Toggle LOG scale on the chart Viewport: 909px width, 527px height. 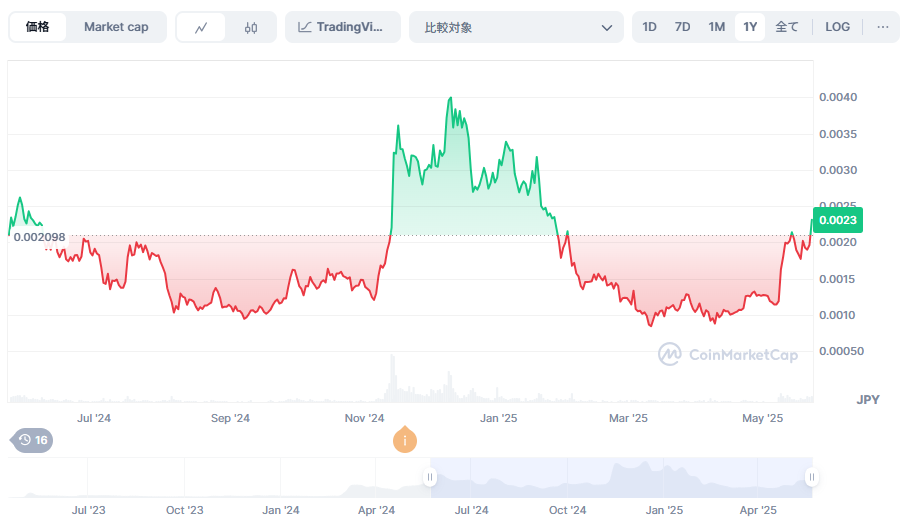coord(837,27)
